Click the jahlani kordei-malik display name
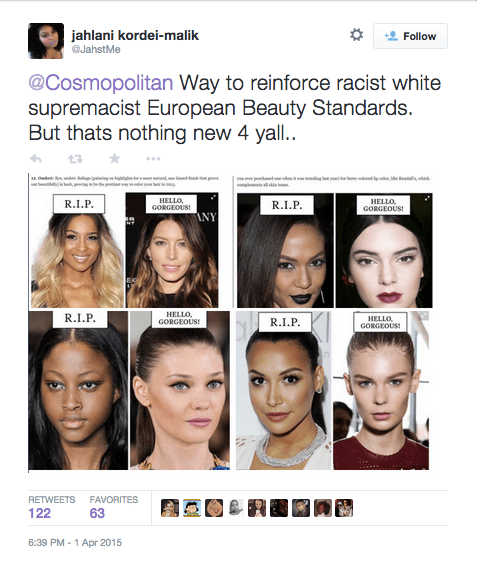This screenshot has height=566, width=477. pos(135,35)
